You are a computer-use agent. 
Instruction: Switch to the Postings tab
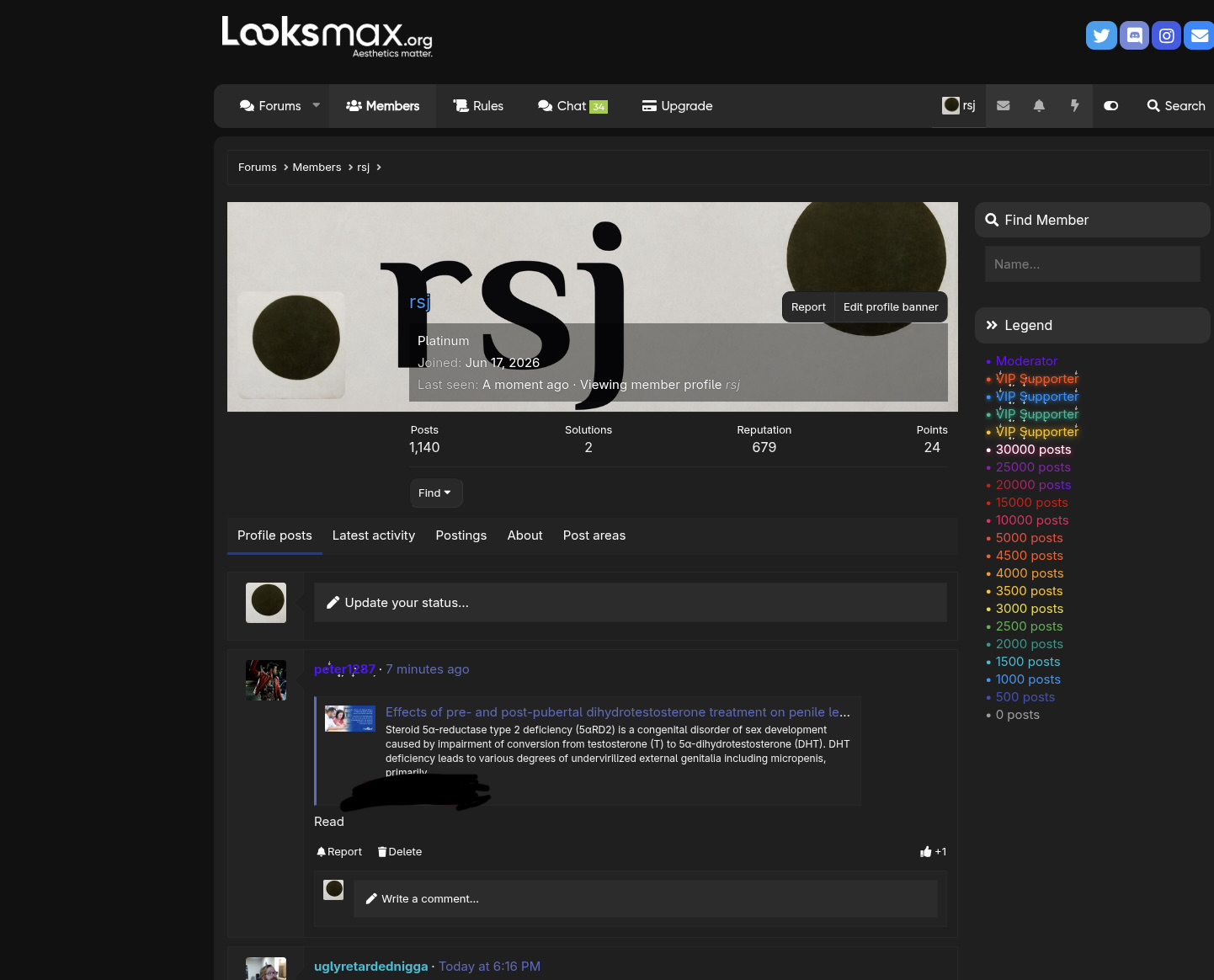point(461,535)
